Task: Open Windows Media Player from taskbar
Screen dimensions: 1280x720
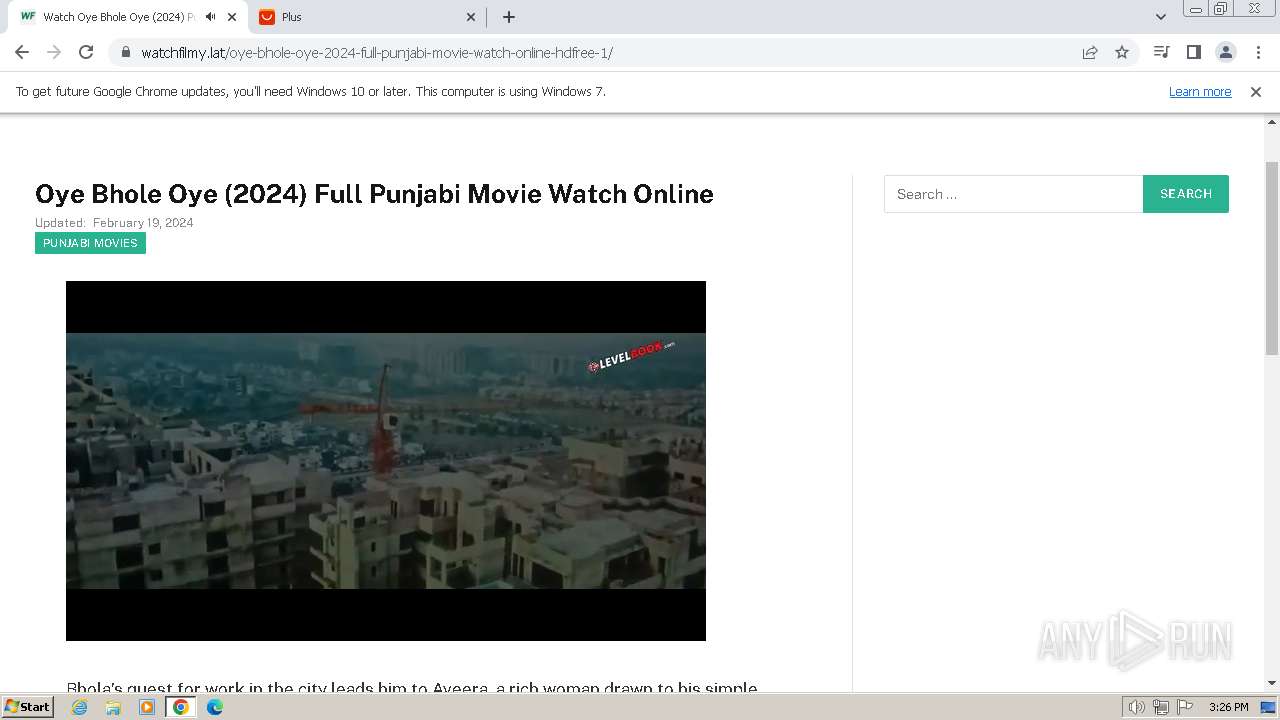Action: pos(147,707)
